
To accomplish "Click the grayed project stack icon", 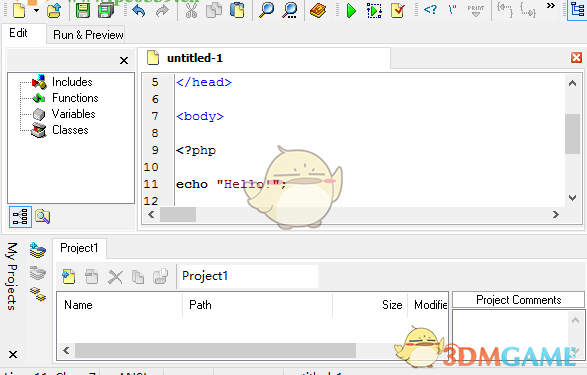I will (x=38, y=273).
